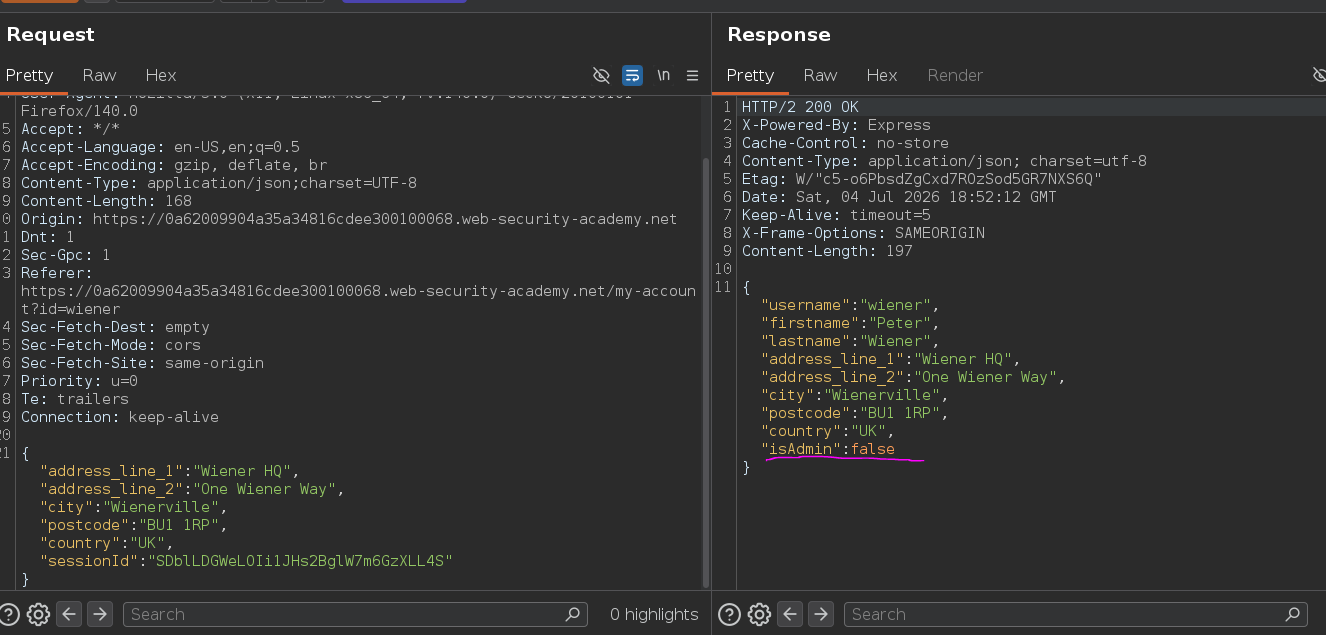This screenshot has height=635, width=1326.
Task: Switch Response view to Raw tab
Action: (820, 75)
